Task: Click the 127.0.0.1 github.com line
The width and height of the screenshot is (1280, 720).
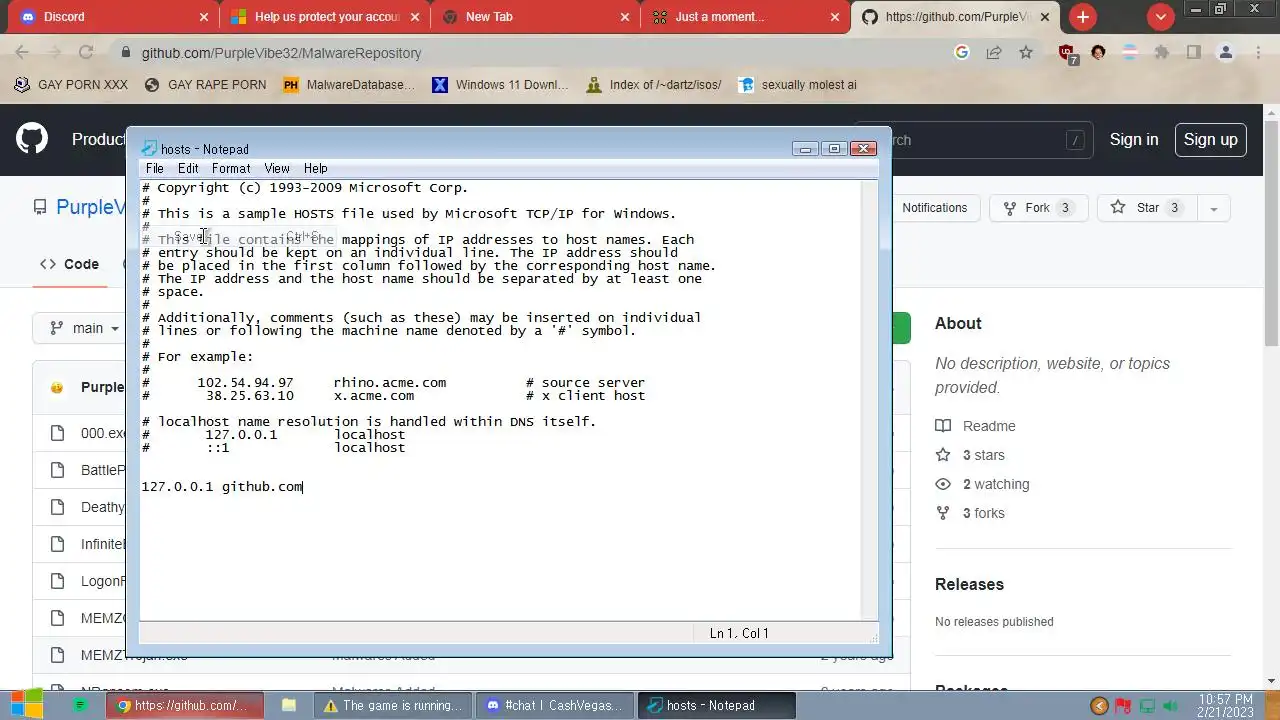Action: point(222,486)
